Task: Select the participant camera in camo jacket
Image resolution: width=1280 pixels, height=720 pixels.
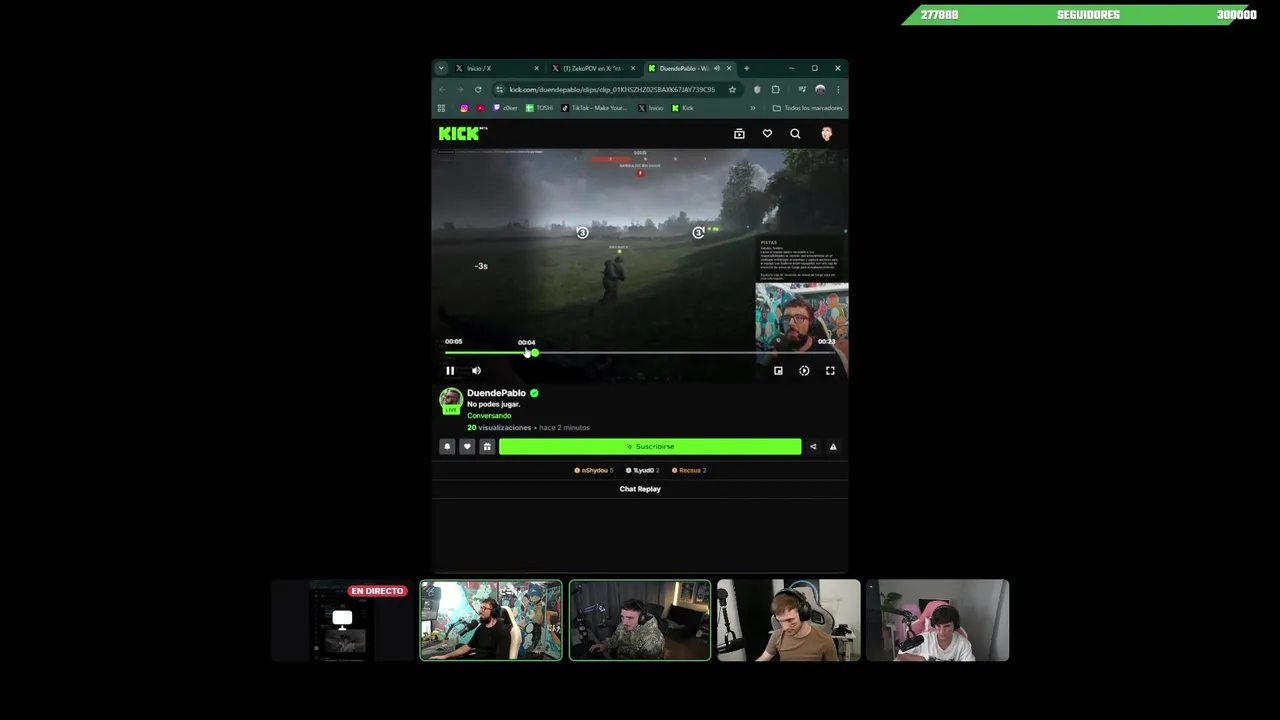Action: [x=640, y=621]
